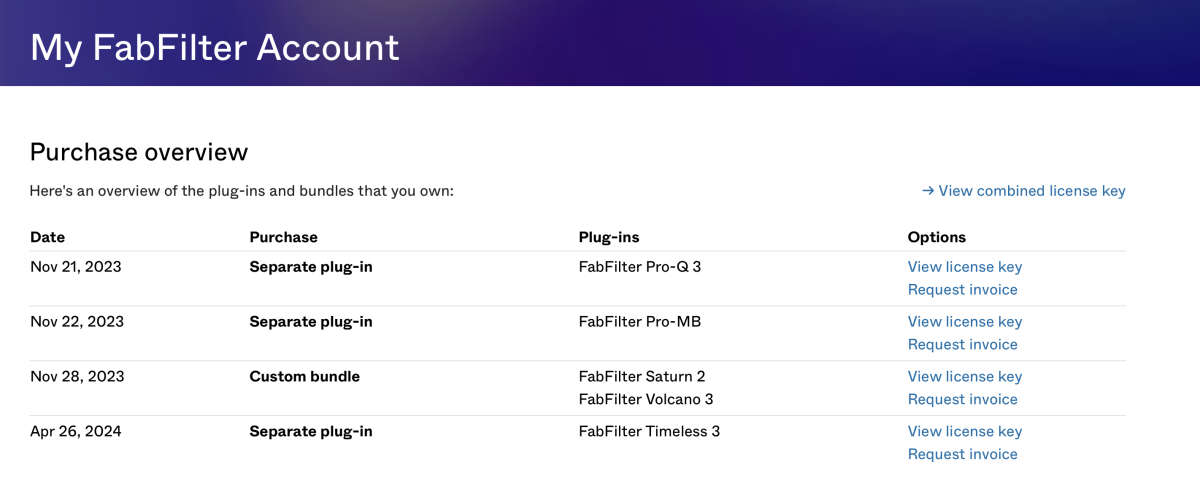The image size is (1200, 492).
Task: View license key for FabFilter Pro-Q 3
Action: click(965, 267)
